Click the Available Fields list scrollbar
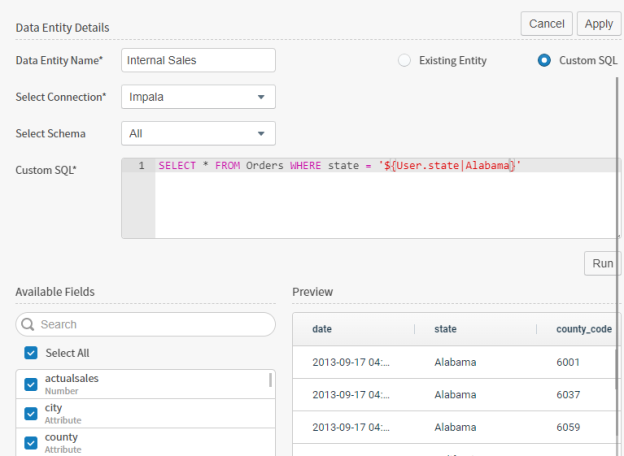 (x=270, y=380)
